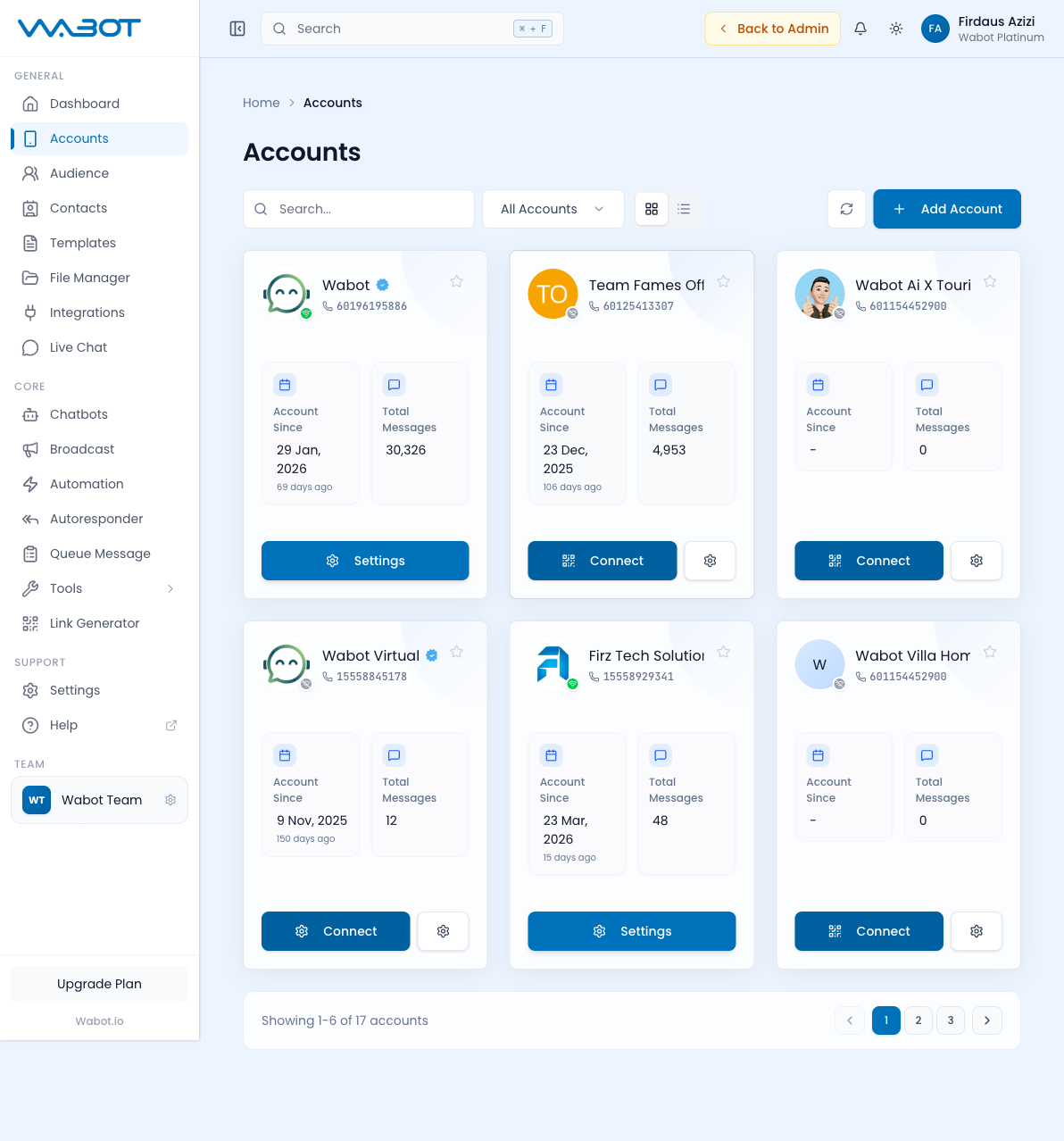The image size is (1064, 1141).
Task: Open gear settings for Wabot Villa Home
Action: point(977,931)
